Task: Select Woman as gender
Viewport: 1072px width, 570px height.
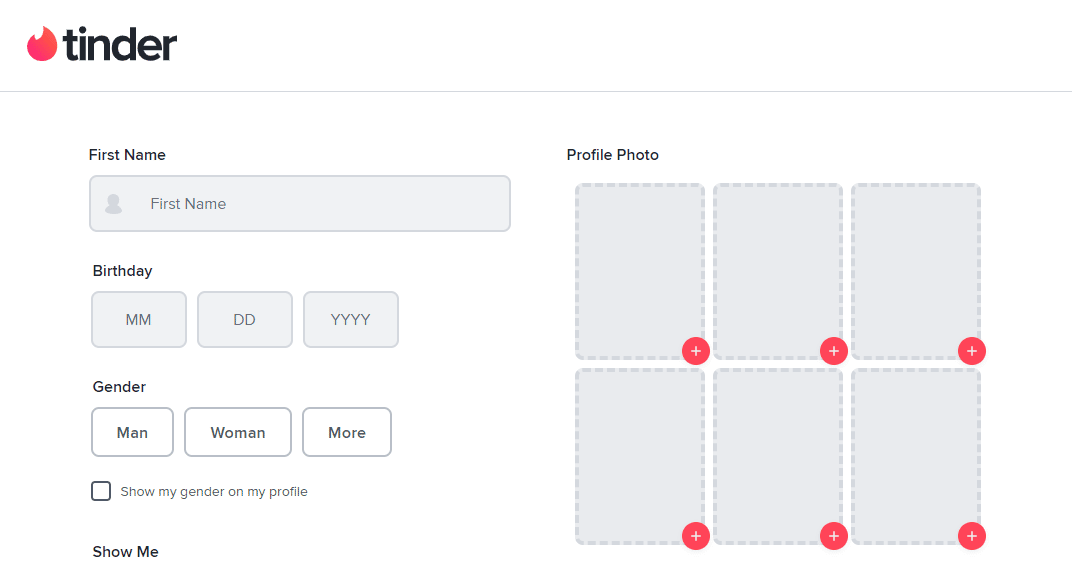Action: [238, 432]
